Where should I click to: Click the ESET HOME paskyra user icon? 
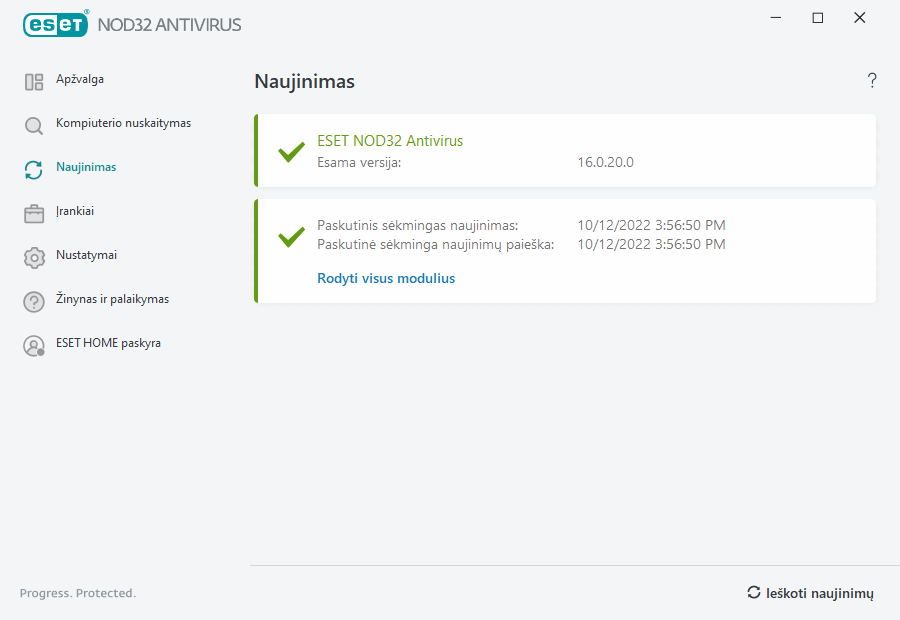click(34, 346)
